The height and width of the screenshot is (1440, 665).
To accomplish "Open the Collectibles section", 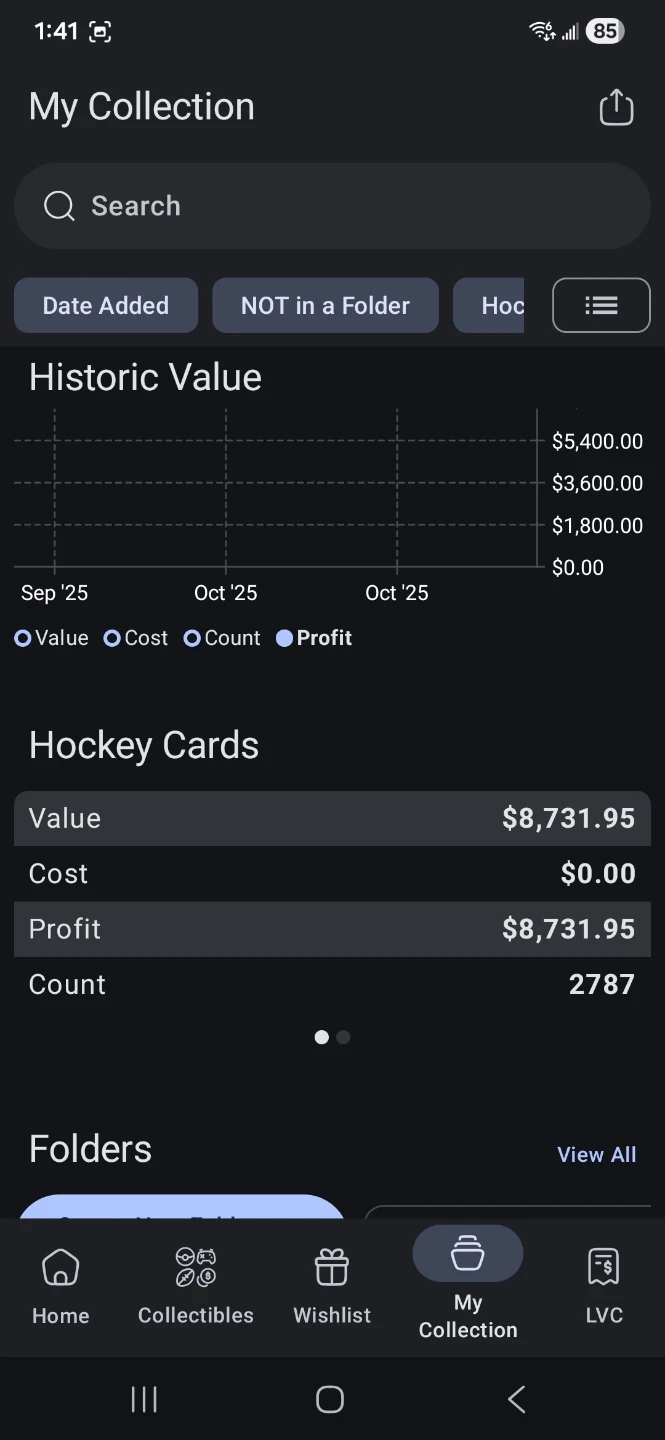I will (196, 1285).
